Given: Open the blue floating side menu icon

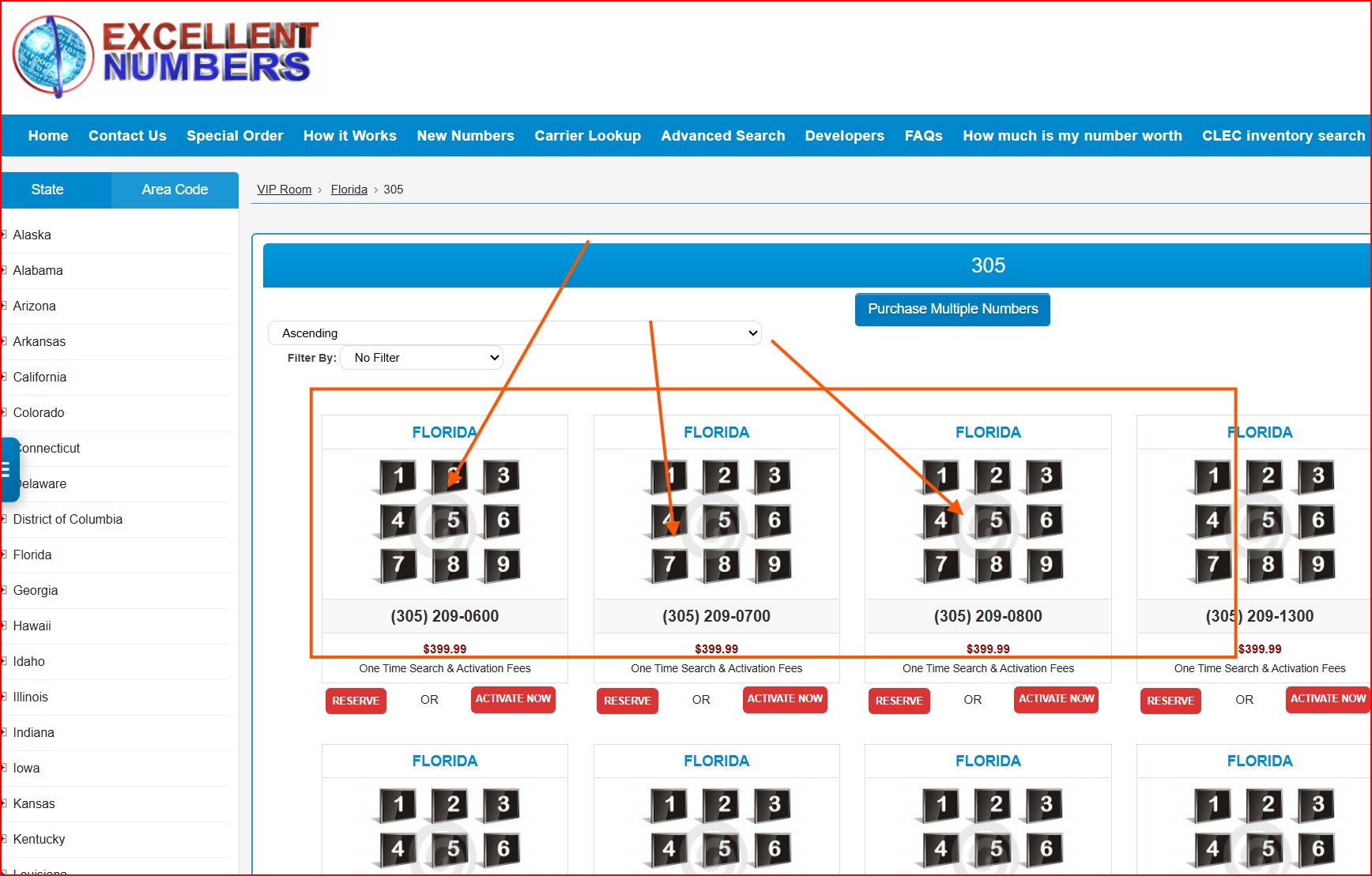Looking at the screenshot, I should [x=8, y=470].
